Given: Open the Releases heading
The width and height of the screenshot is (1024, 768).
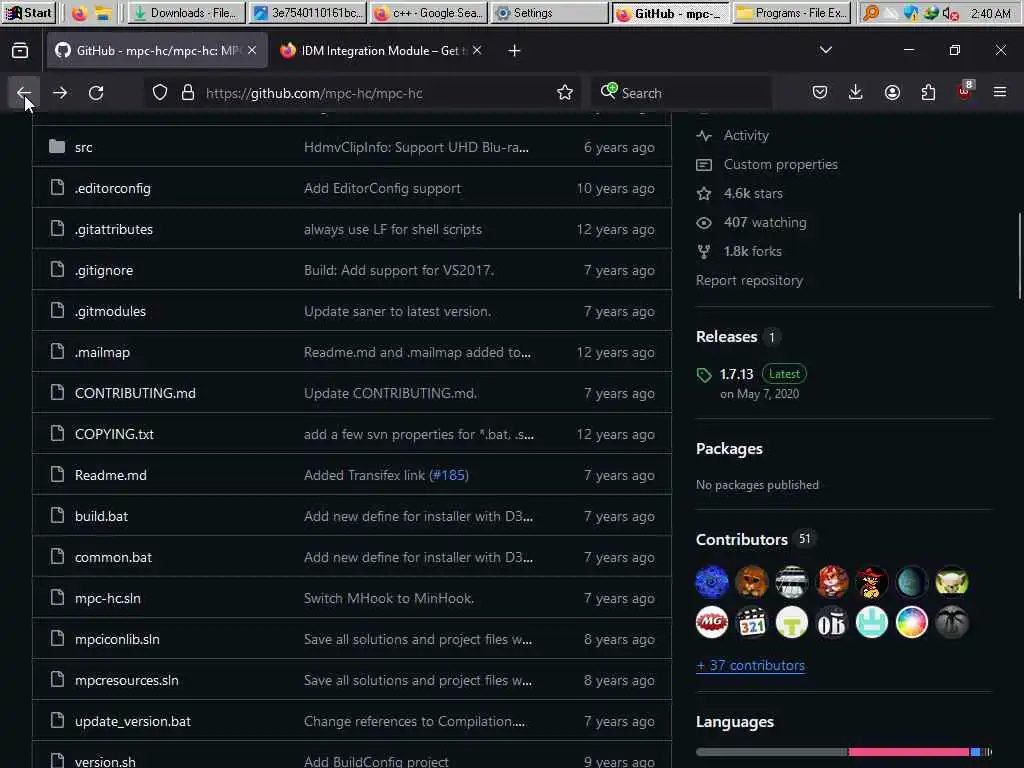Looking at the screenshot, I should coord(726,337).
